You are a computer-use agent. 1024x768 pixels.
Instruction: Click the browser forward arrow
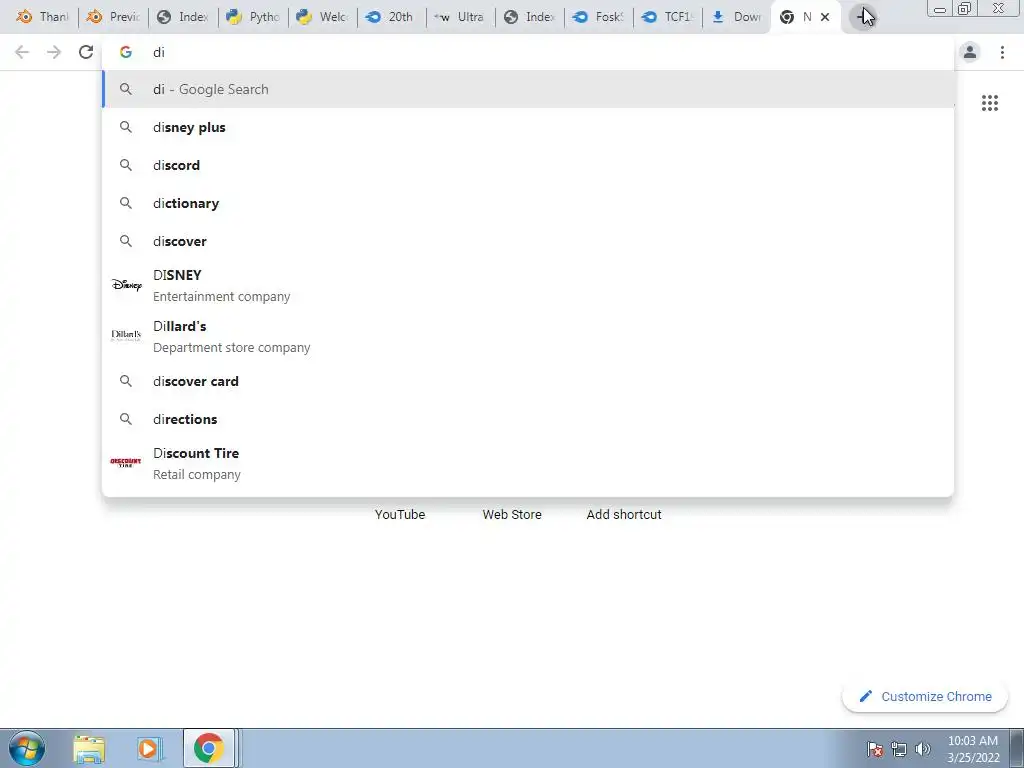[x=54, y=52]
